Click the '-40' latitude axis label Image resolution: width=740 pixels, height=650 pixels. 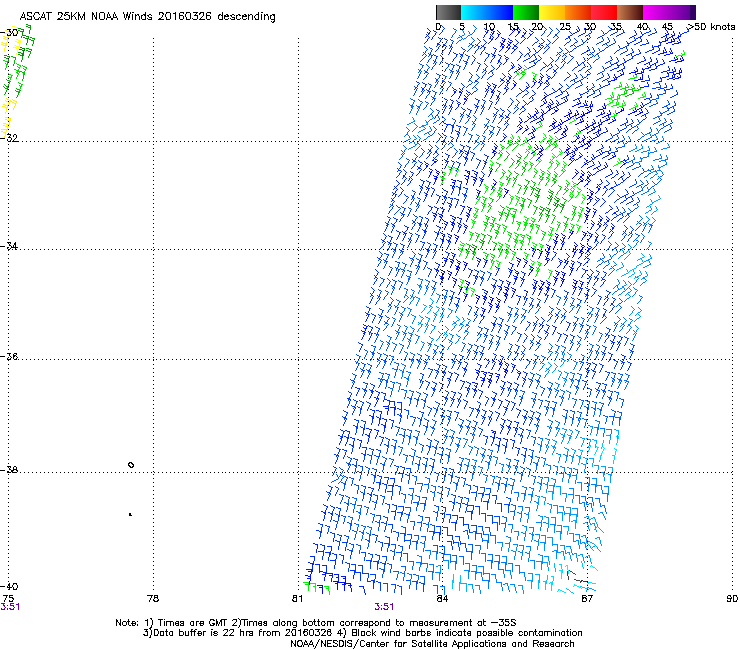point(9,586)
